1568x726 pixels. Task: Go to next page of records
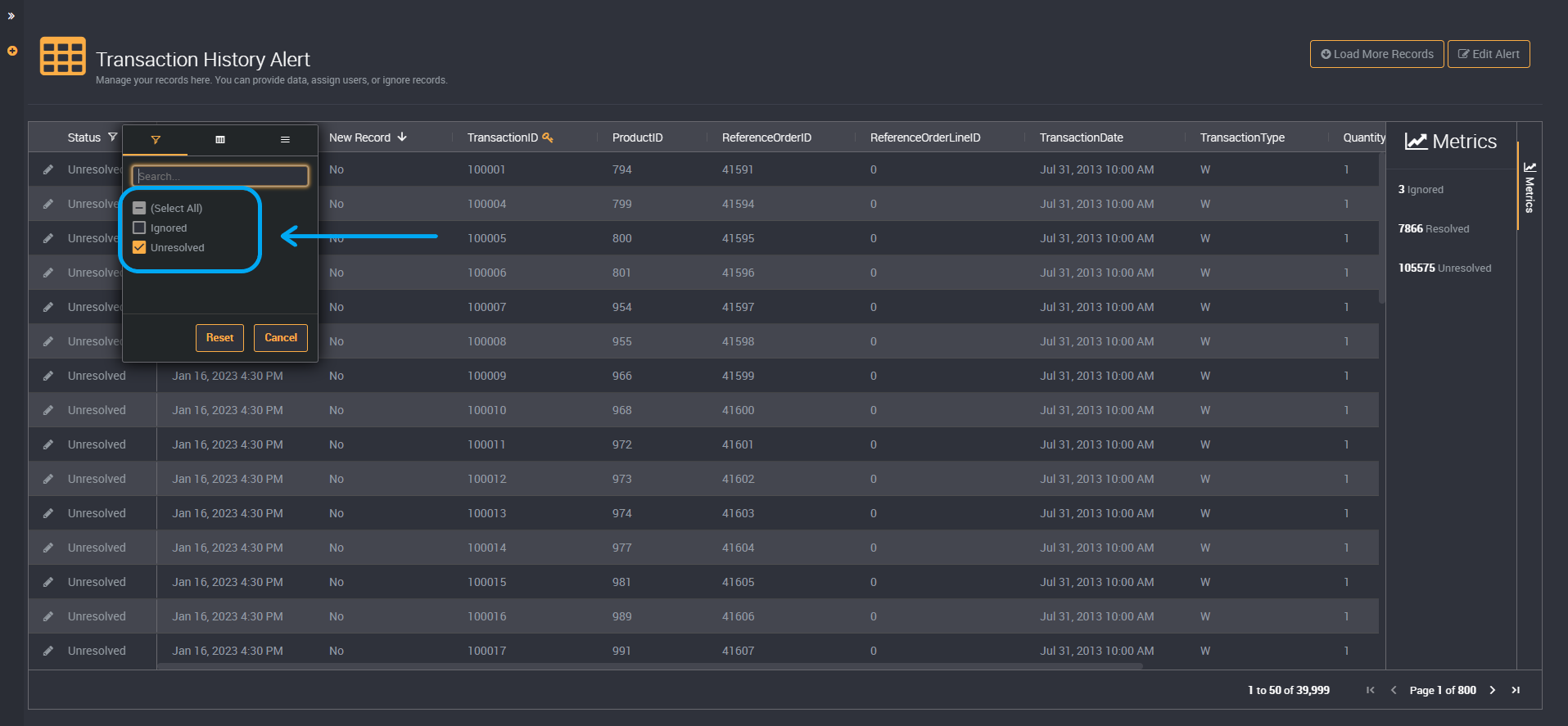pyautogui.click(x=1493, y=690)
